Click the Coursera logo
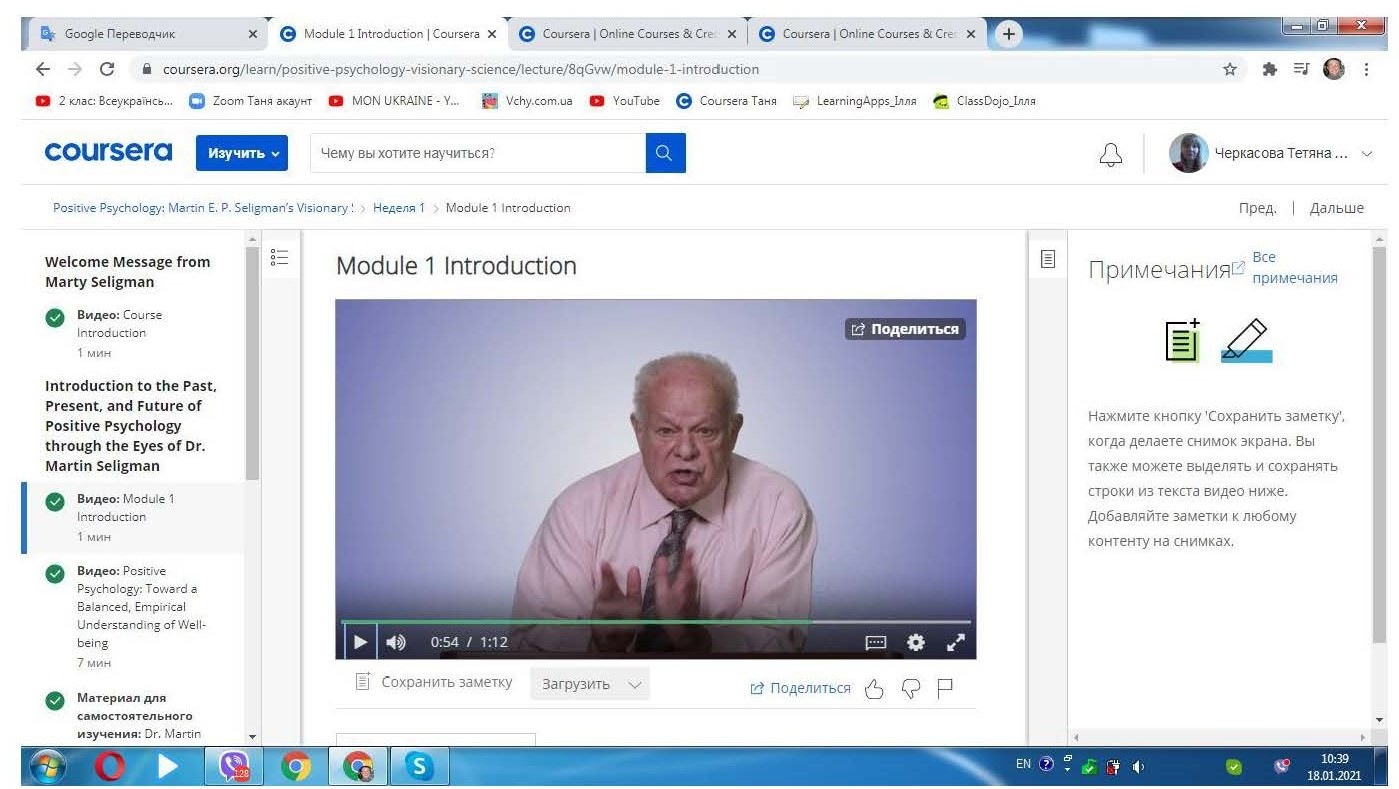The height and width of the screenshot is (789, 1399). tap(109, 152)
